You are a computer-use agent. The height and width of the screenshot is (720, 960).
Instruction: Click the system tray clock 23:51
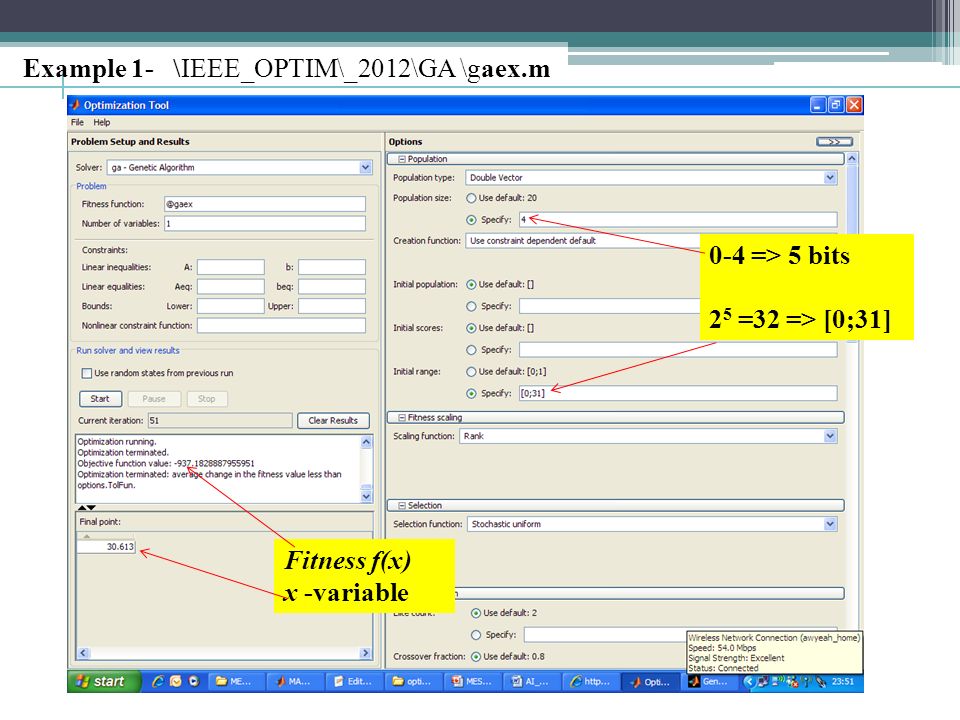click(x=843, y=681)
